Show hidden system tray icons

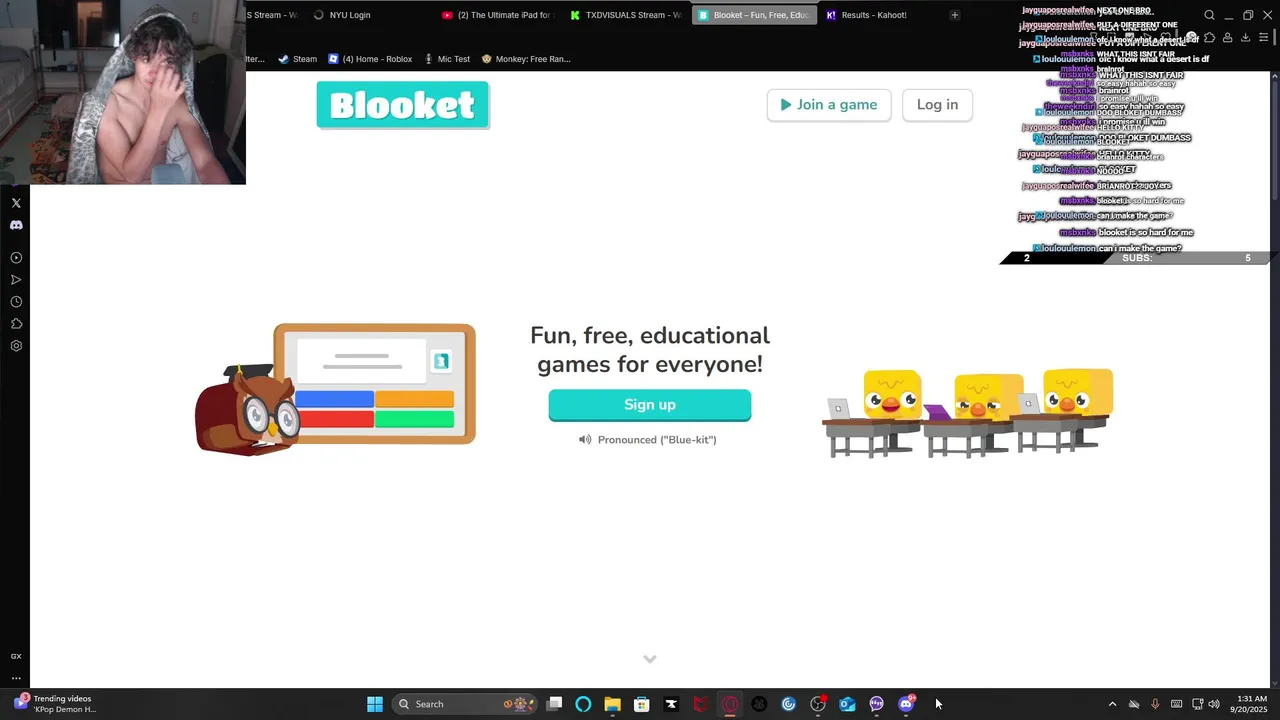(1112, 704)
